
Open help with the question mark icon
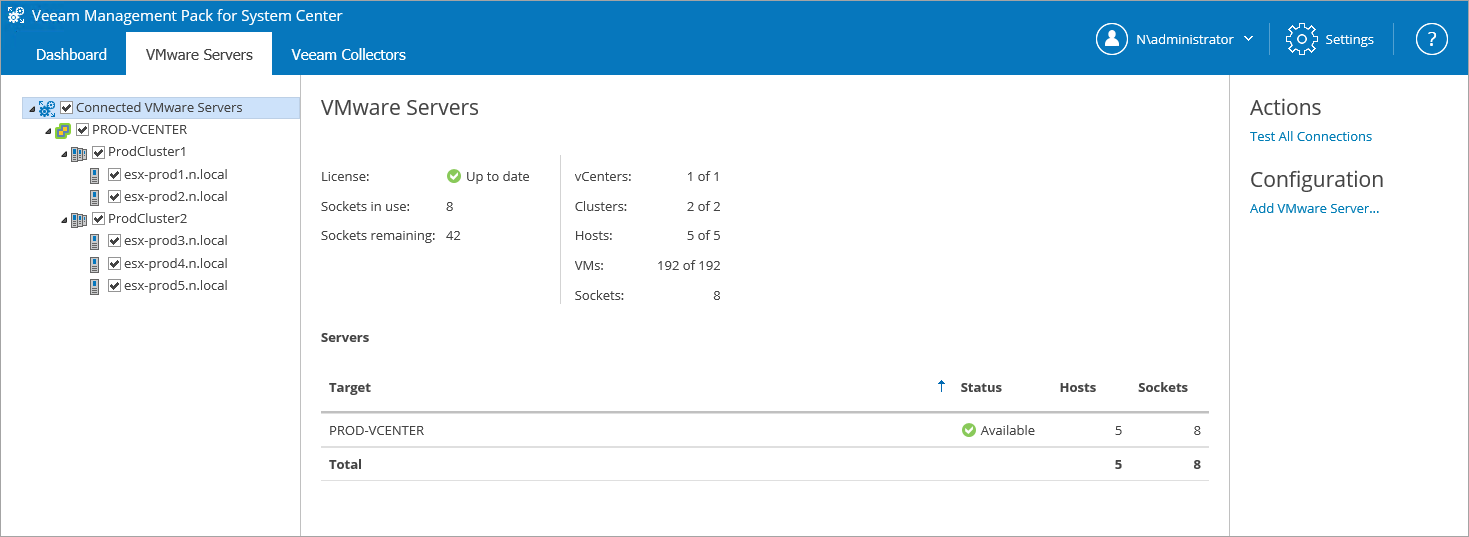tap(1431, 39)
